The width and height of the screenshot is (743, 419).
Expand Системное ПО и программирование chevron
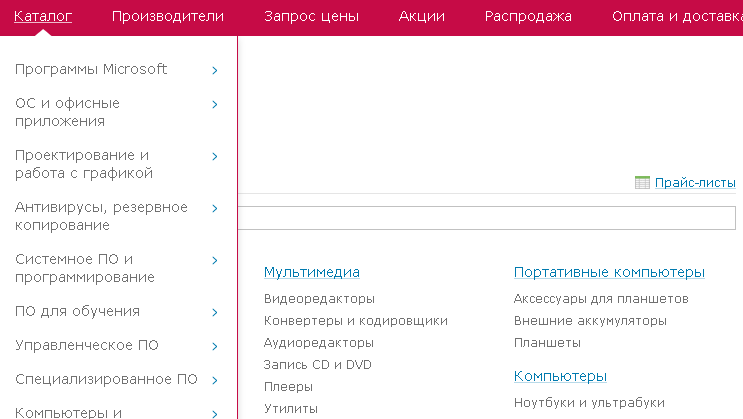(x=215, y=260)
